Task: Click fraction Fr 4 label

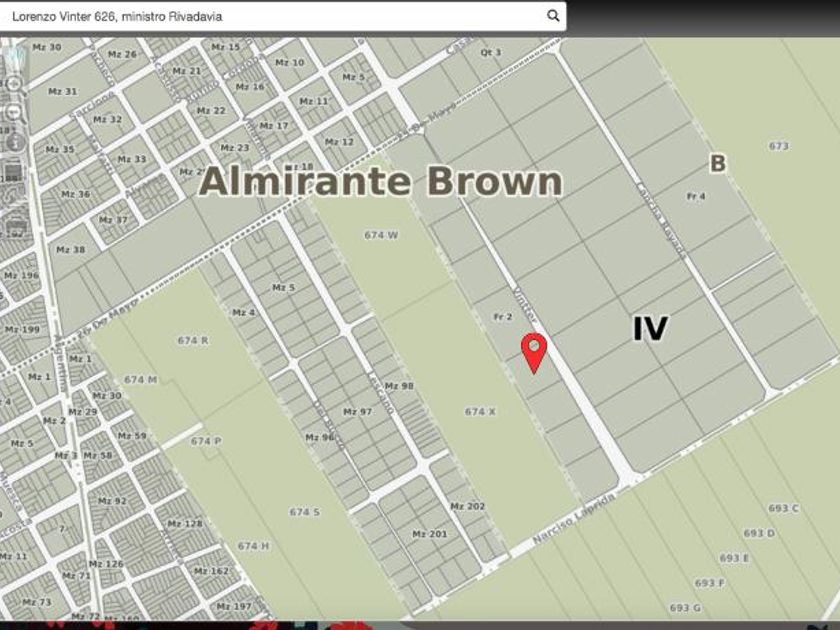Action: [696, 196]
